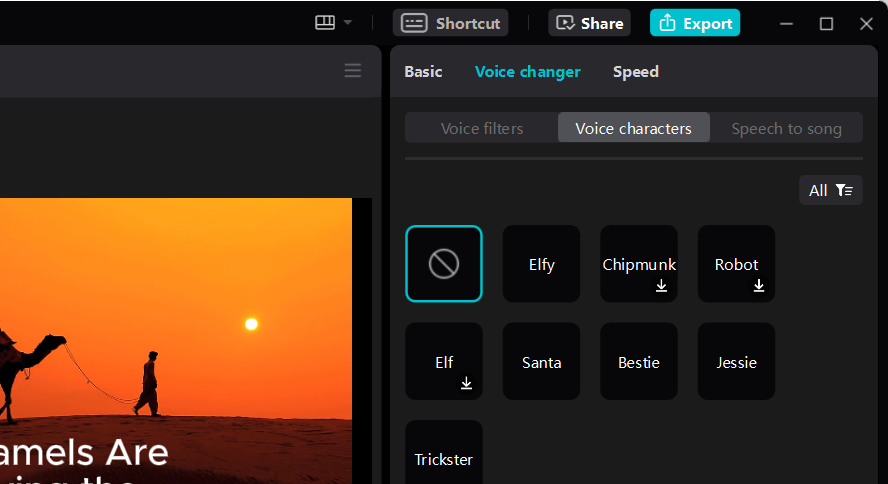The image size is (888, 484).
Task: Apply the Santa voice character
Action: pos(541,361)
